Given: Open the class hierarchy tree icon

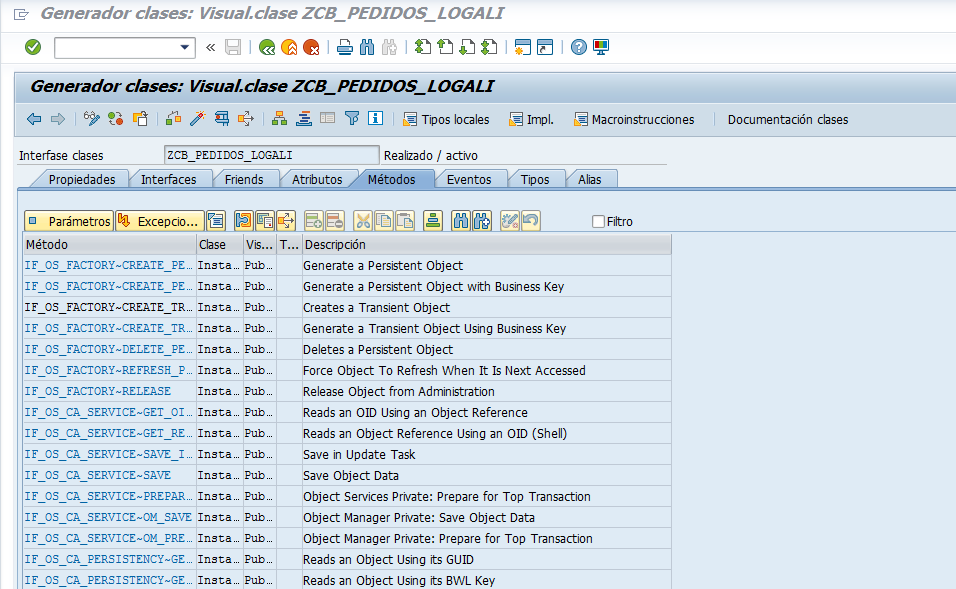Looking at the screenshot, I should pos(279,119).
